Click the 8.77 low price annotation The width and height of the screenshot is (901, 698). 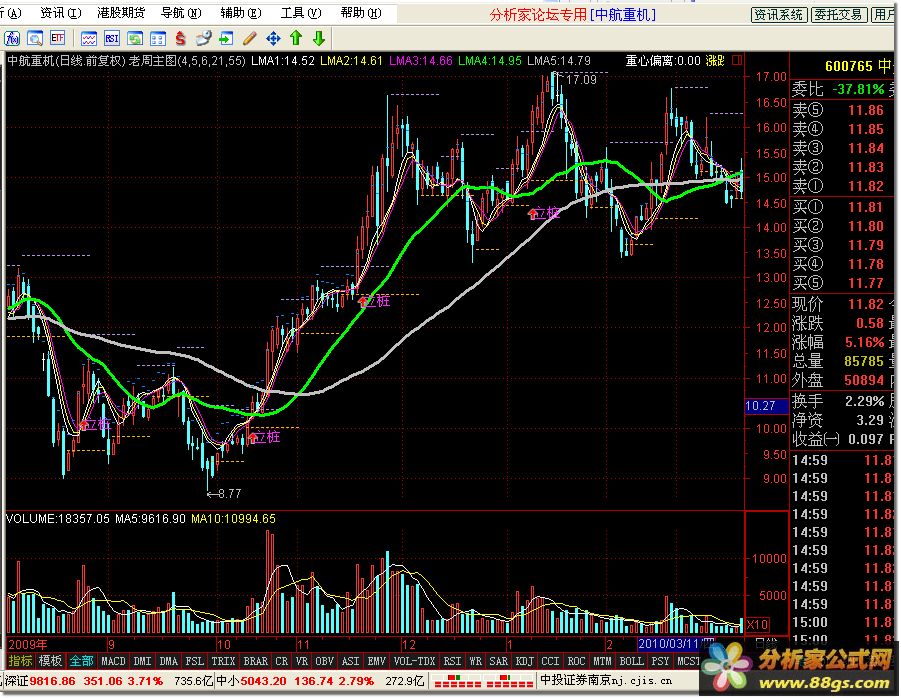tap(224, 493)
